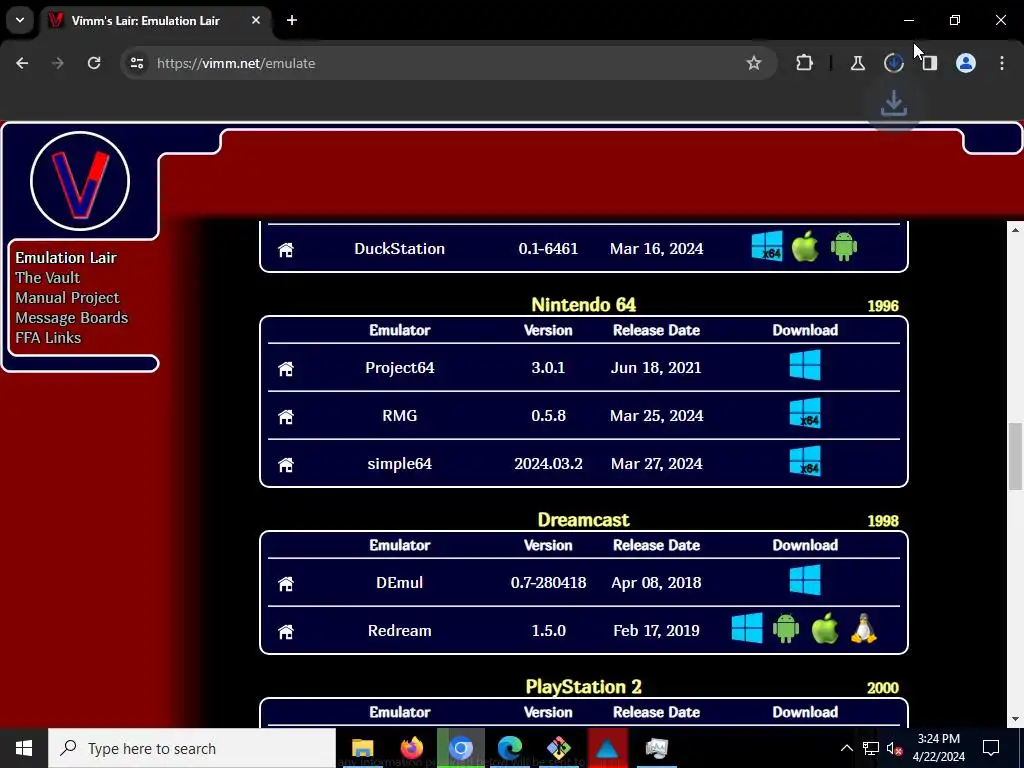Click the simple64 emulator name
The height and width of the screenshot is (768, 1024).
399,463
